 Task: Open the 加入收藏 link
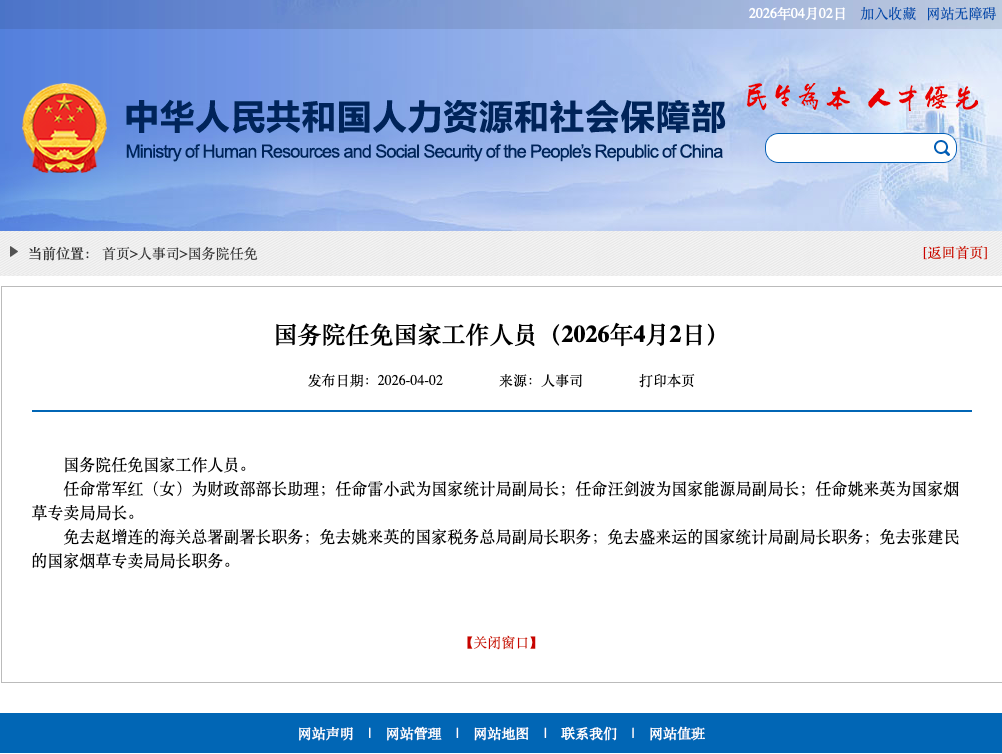tap(888, 13)
